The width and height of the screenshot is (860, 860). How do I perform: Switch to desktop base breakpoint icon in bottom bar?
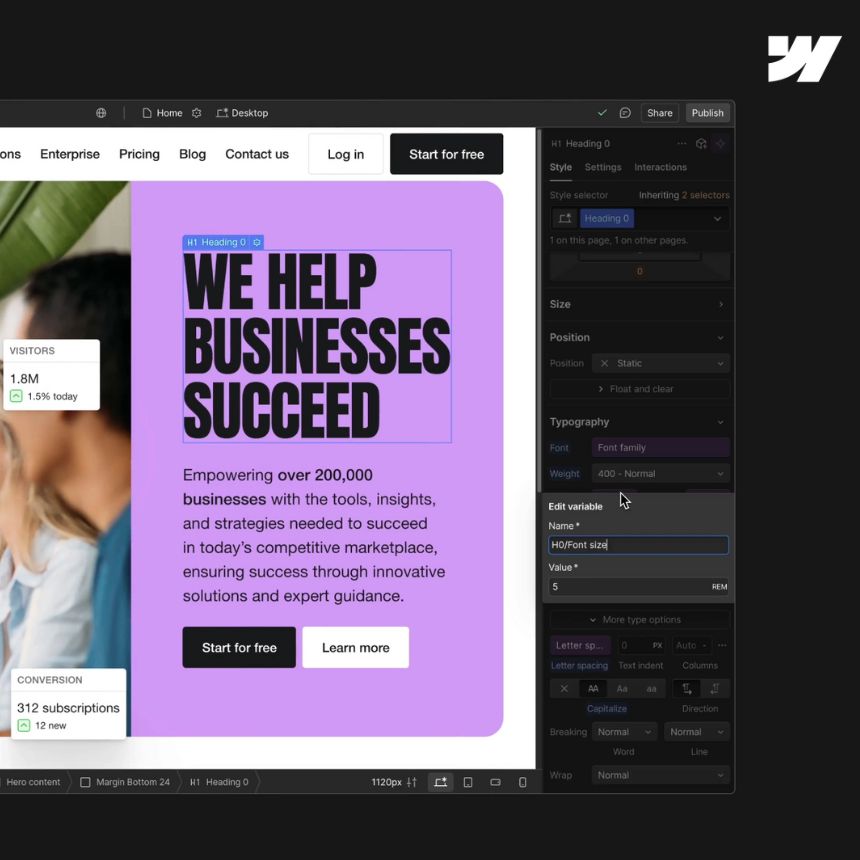(x=440, y=782)
